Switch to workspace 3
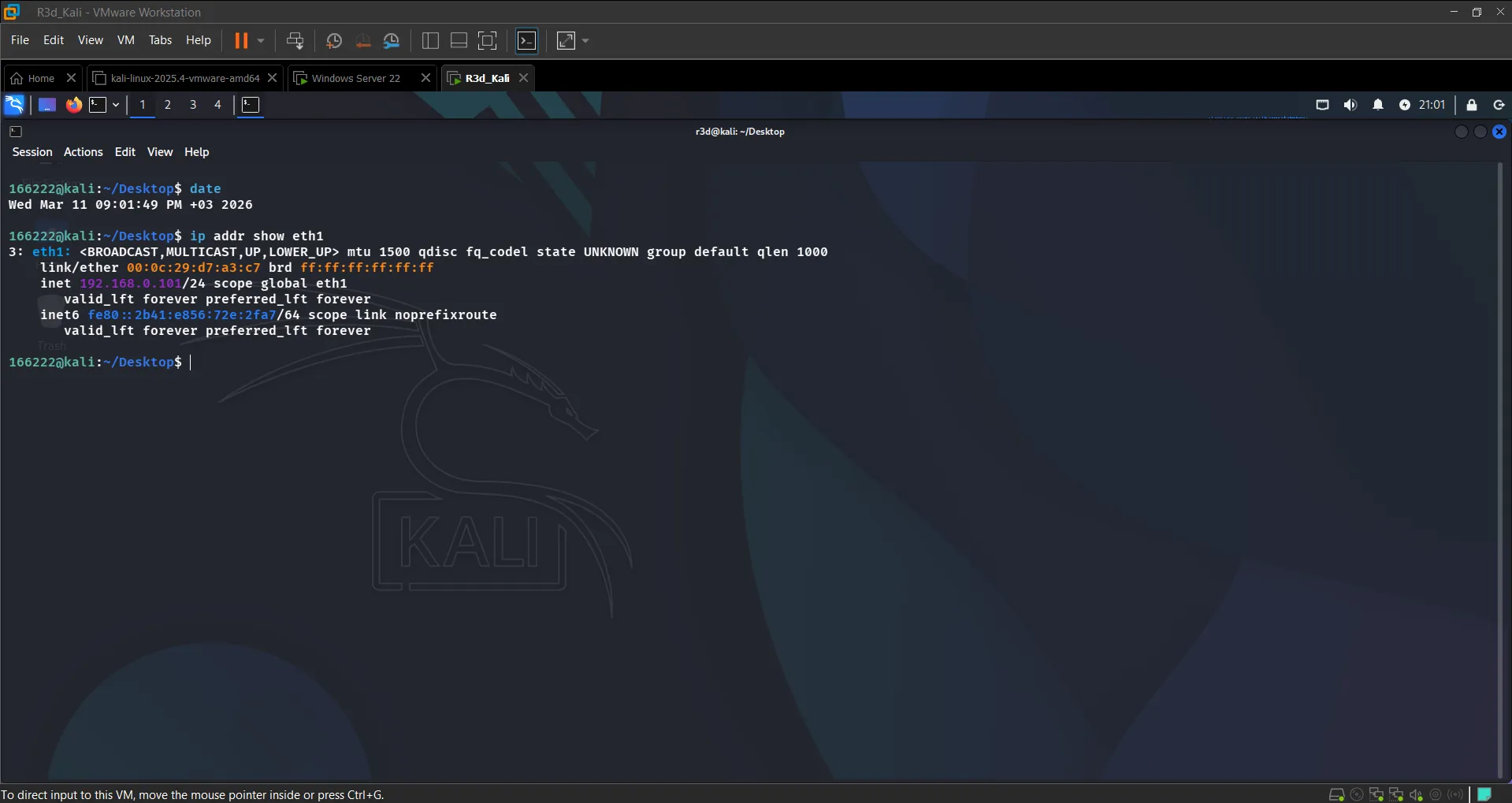 (193, 105)
